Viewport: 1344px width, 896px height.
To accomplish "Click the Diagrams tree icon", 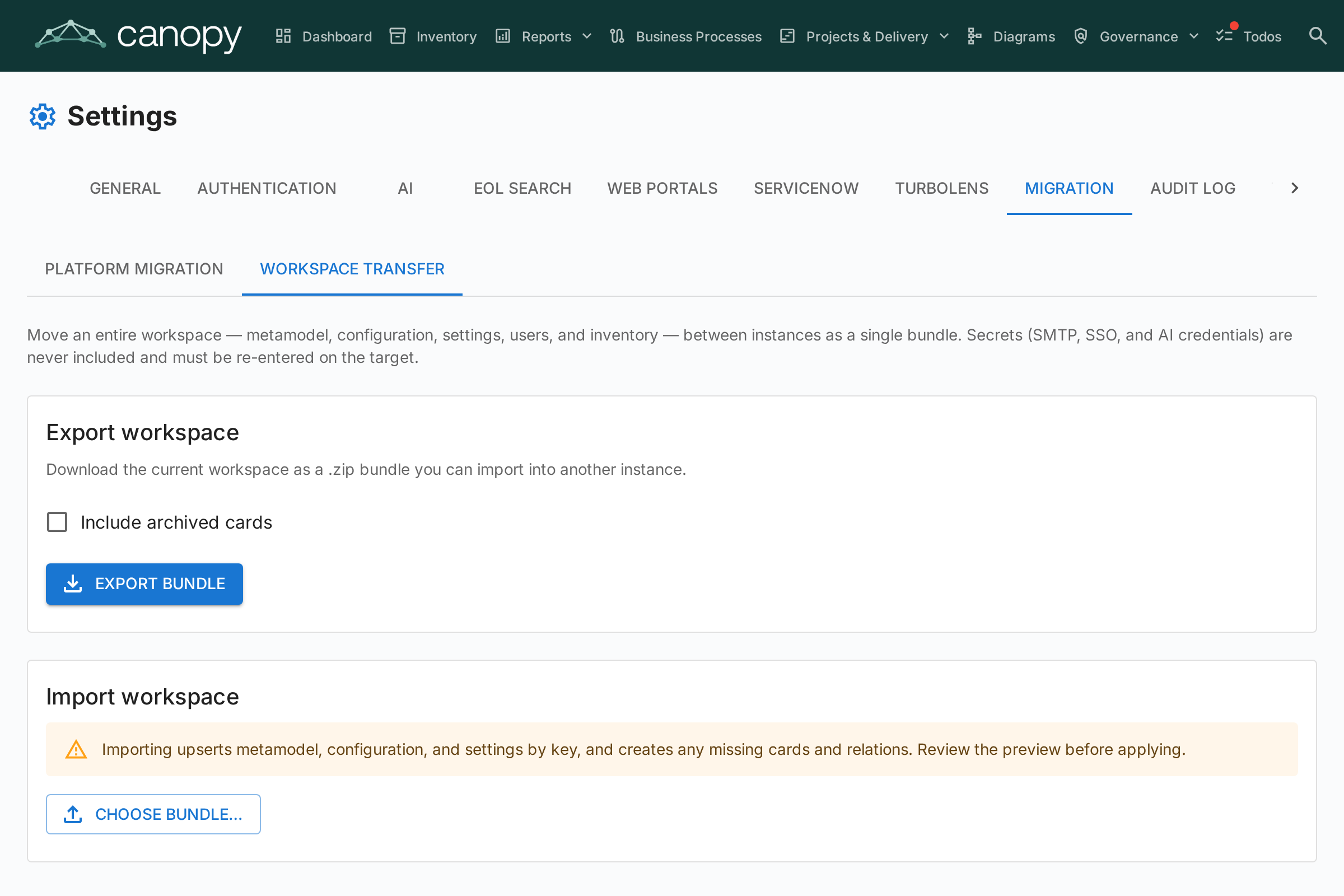I will (974, 36).
